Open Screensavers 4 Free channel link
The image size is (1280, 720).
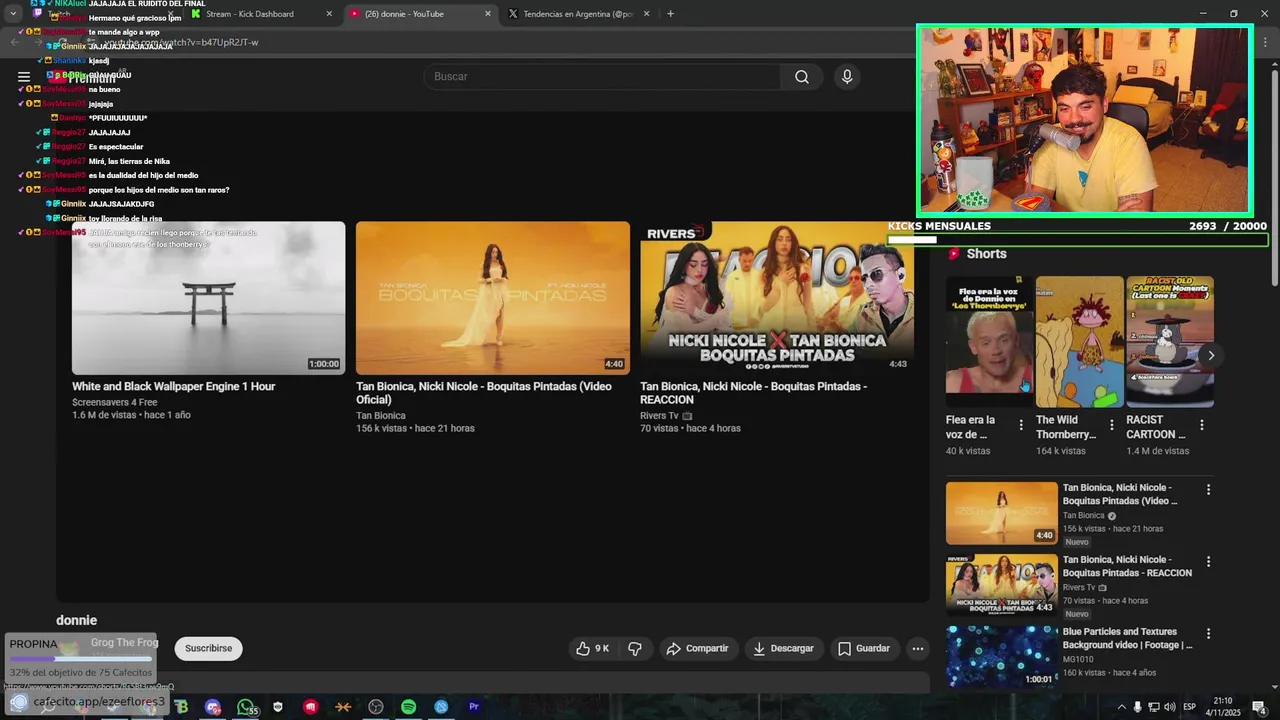click(114, 402)
